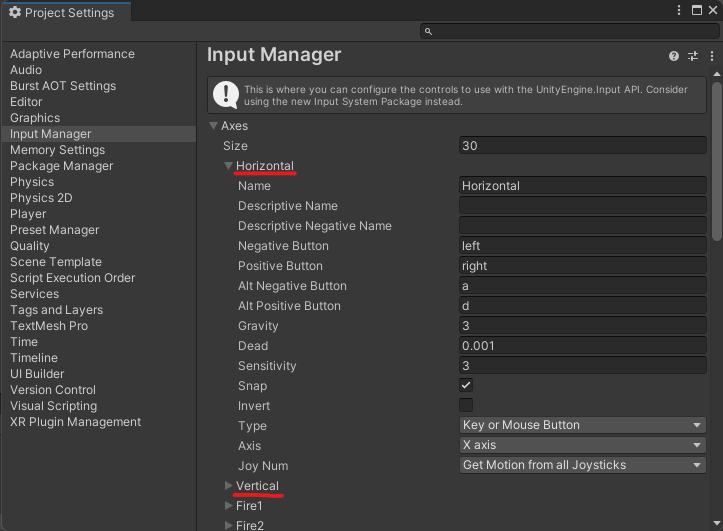Expand the Fire2 foldout
Viewport: 723px width, 531px height.
click(x=228, y=525)
